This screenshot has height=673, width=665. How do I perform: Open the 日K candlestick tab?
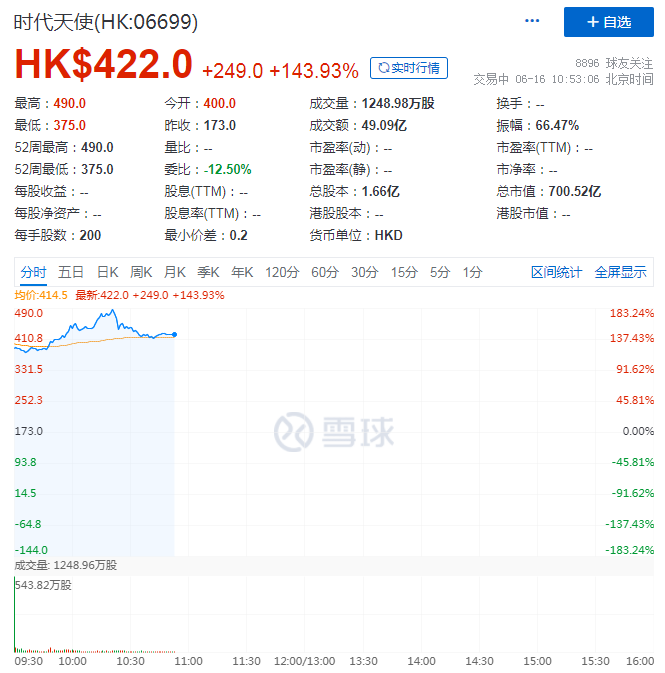click(107, 272)
